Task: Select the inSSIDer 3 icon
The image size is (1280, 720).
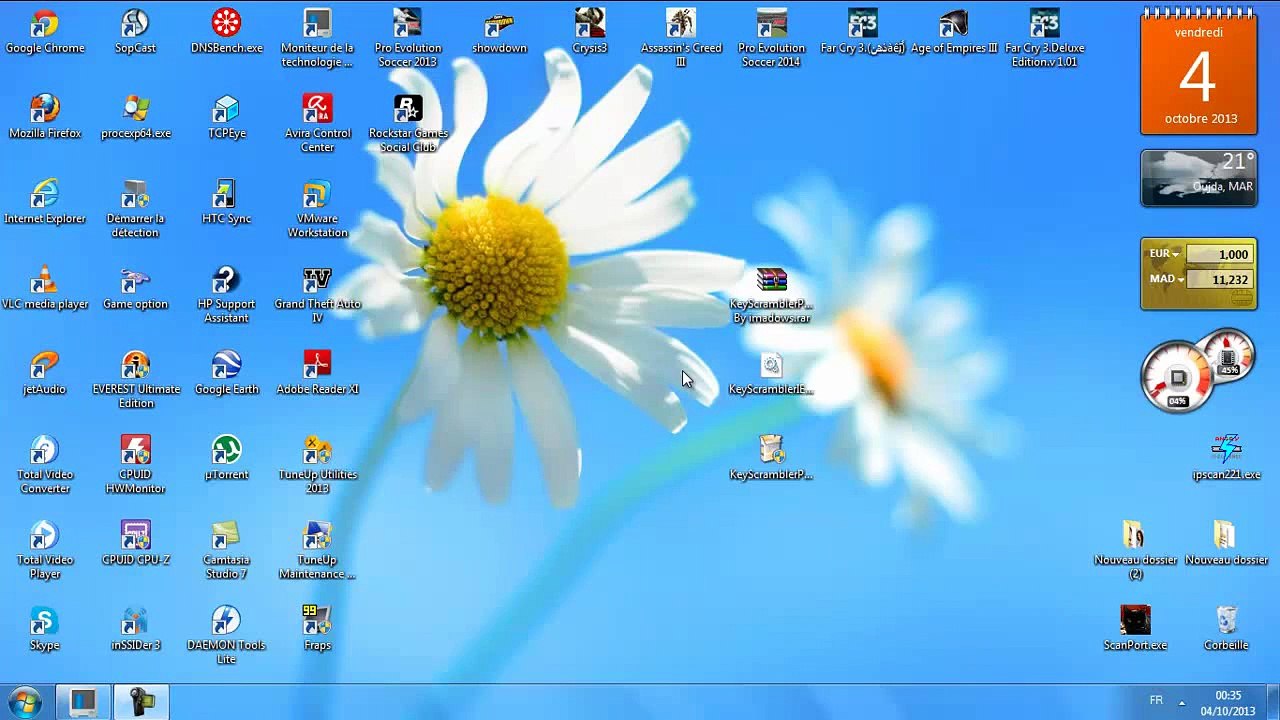Action: tap(135, 628)
